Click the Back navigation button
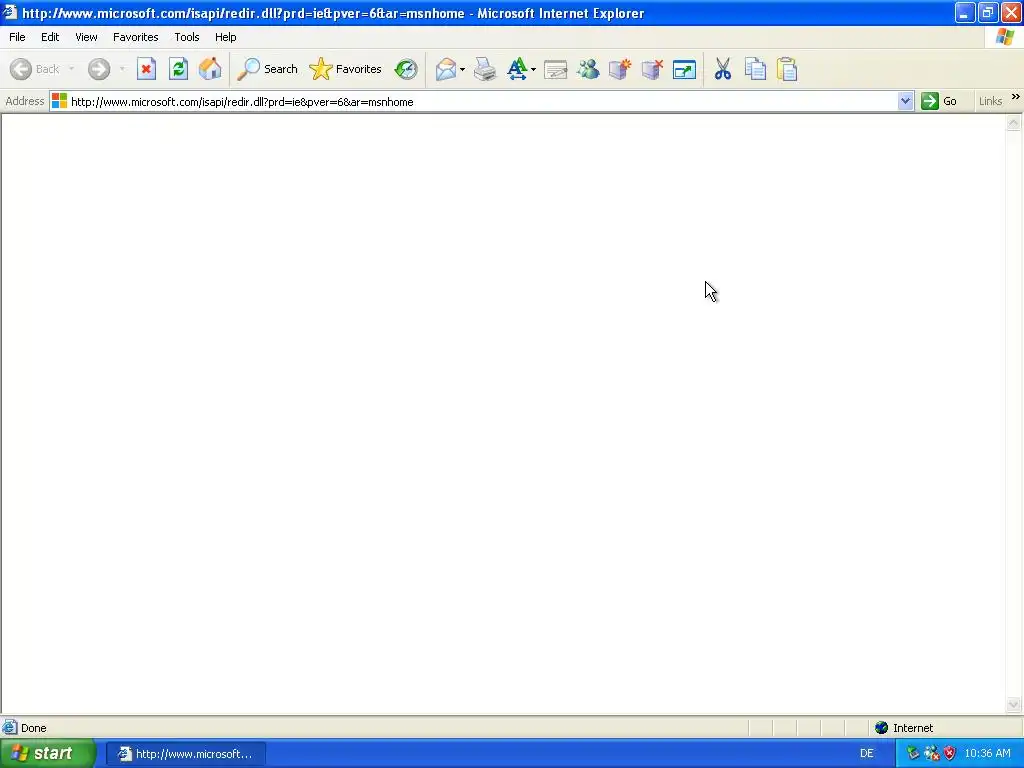This screenshot has height=768, width=1024. coord(35,69)
